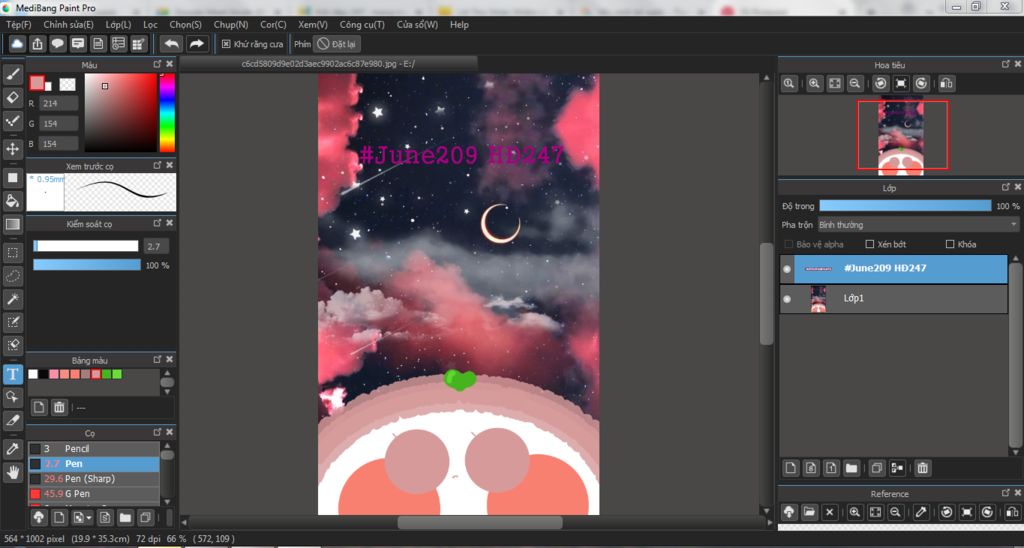
Task: Flip the Navigator view horizontally
Action: [946, 84]
